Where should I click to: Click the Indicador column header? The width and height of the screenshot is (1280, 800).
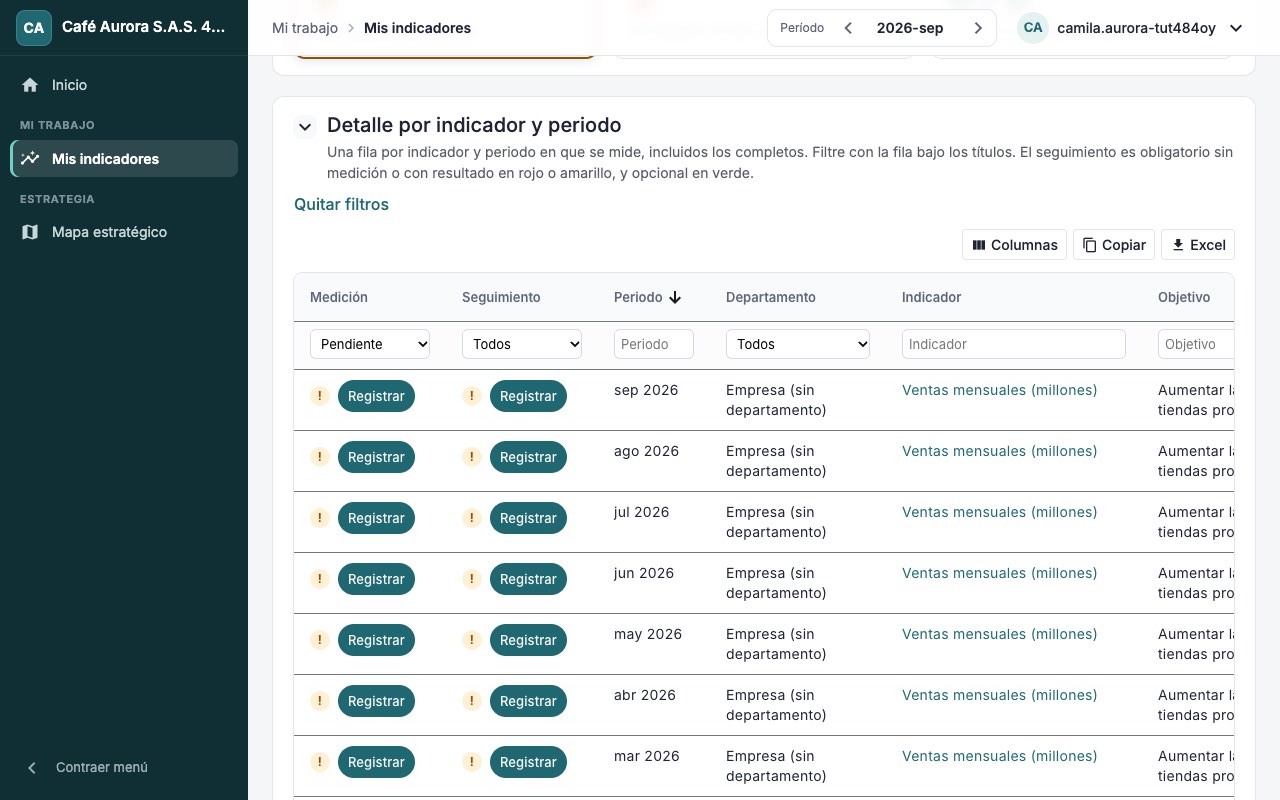931,297
